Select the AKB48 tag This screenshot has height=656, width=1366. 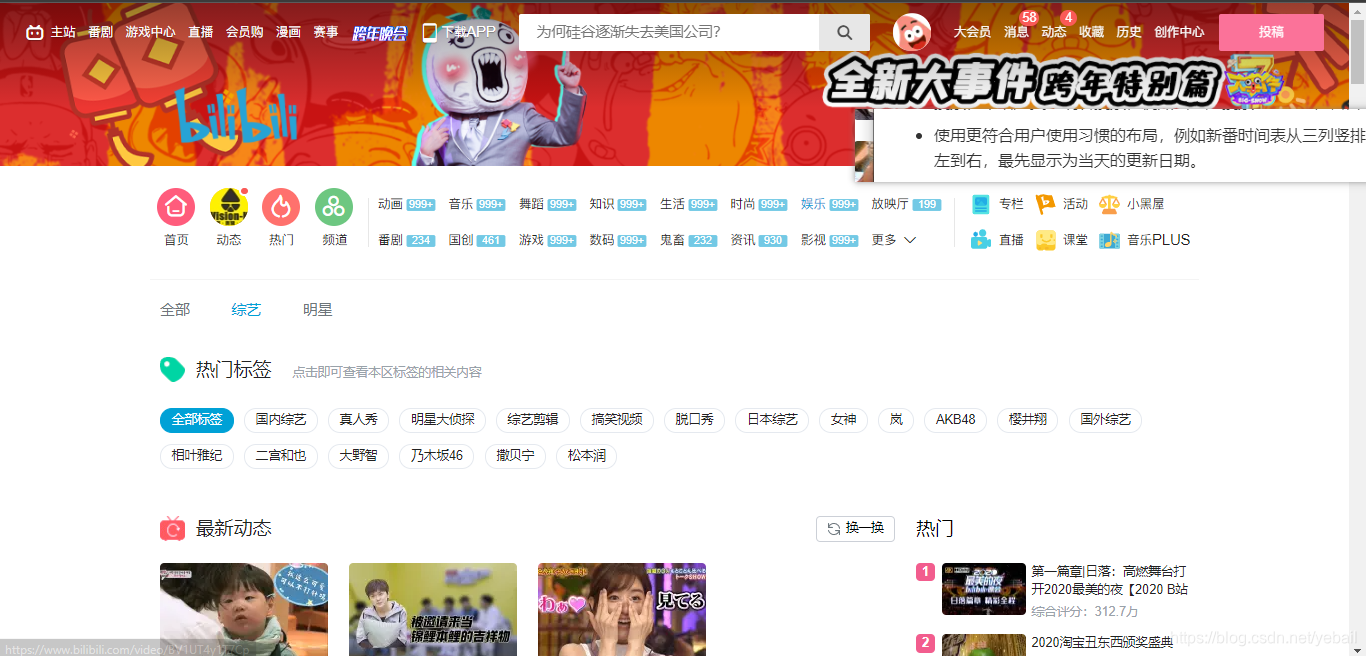pyautogui.click(x=955, y=420)
